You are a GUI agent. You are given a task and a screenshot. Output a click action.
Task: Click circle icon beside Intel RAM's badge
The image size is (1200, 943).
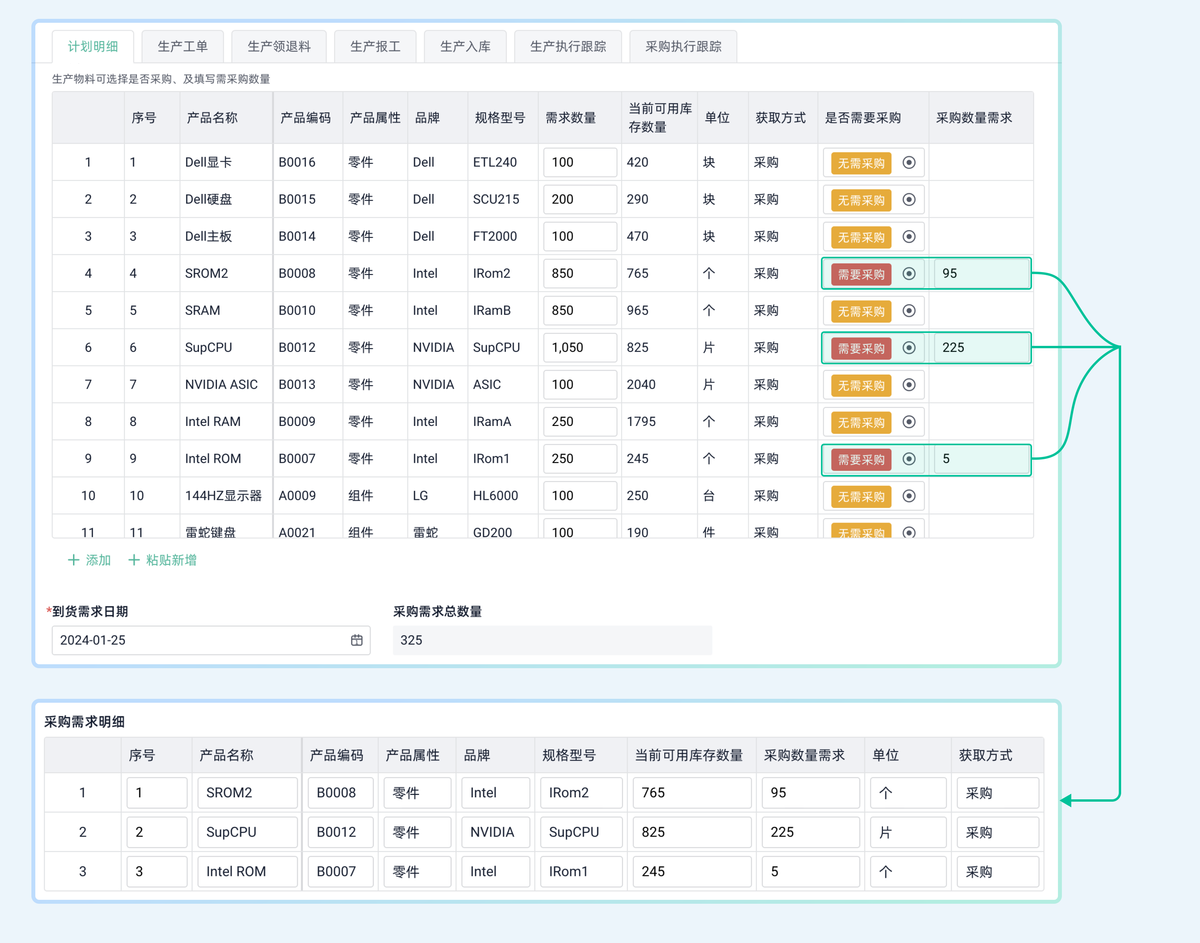pos(909,421)
